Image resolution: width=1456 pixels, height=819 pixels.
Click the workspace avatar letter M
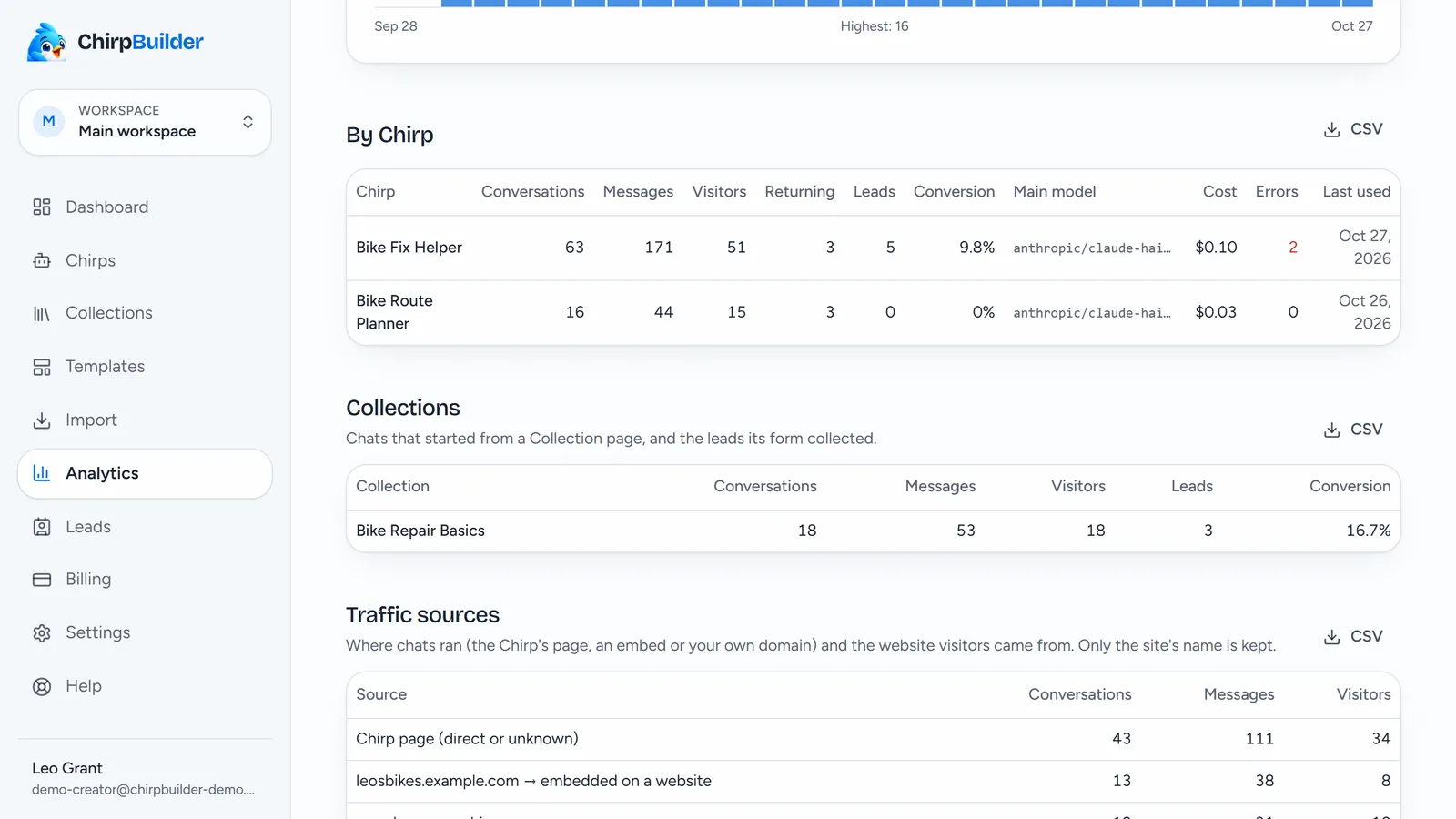click(x=49, y=121)
